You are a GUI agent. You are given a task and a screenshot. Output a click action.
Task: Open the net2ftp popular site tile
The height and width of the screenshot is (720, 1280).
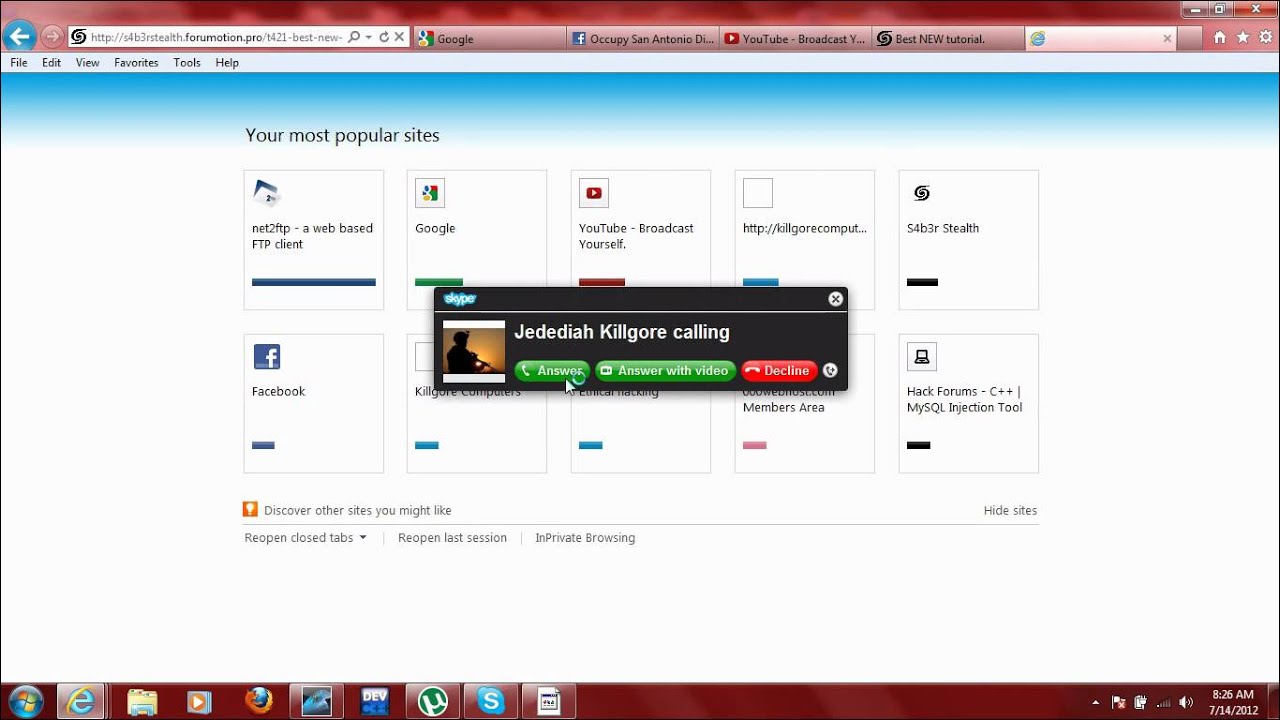(x=314, y=239)
